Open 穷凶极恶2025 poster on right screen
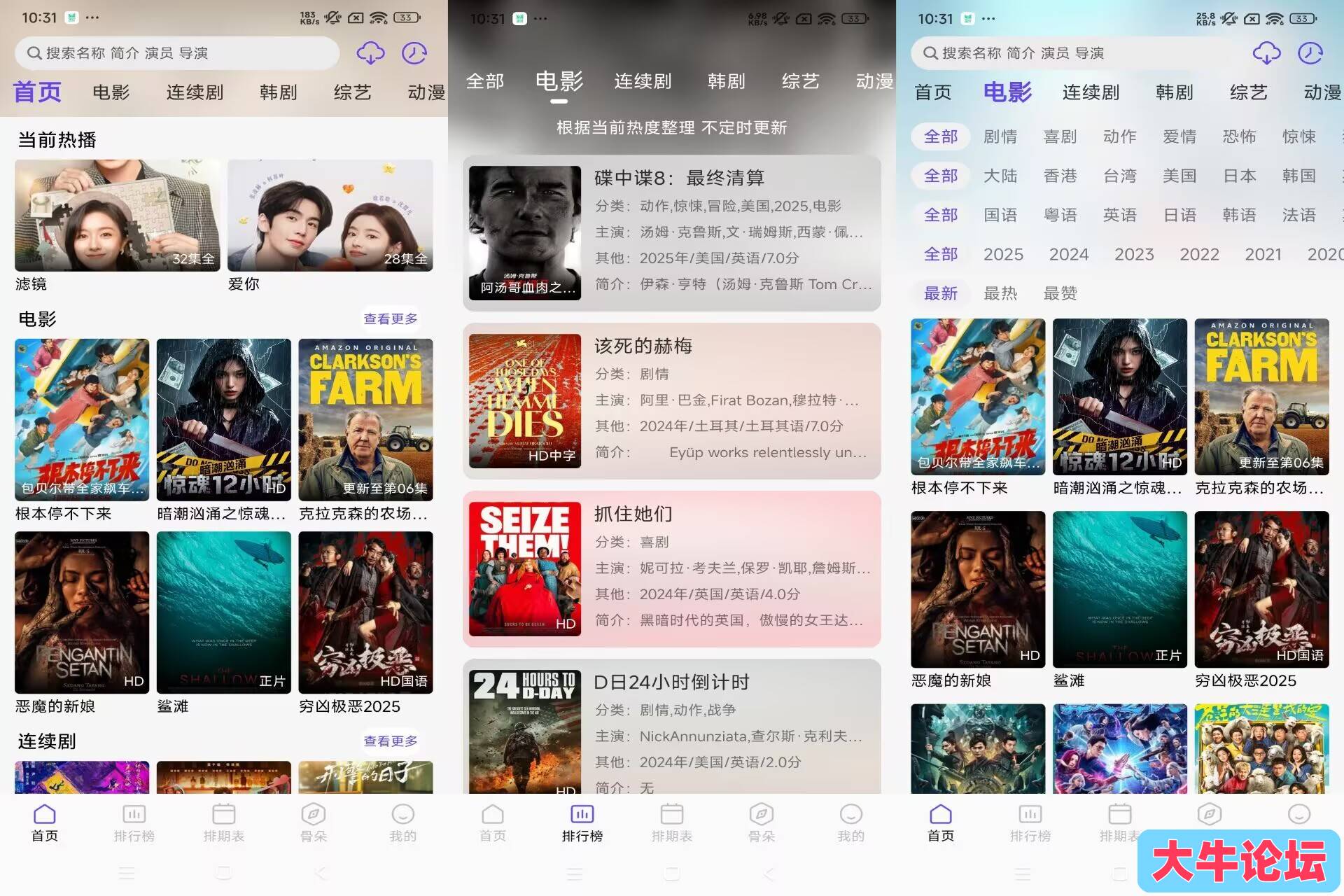 click(x=1261, y=589)
